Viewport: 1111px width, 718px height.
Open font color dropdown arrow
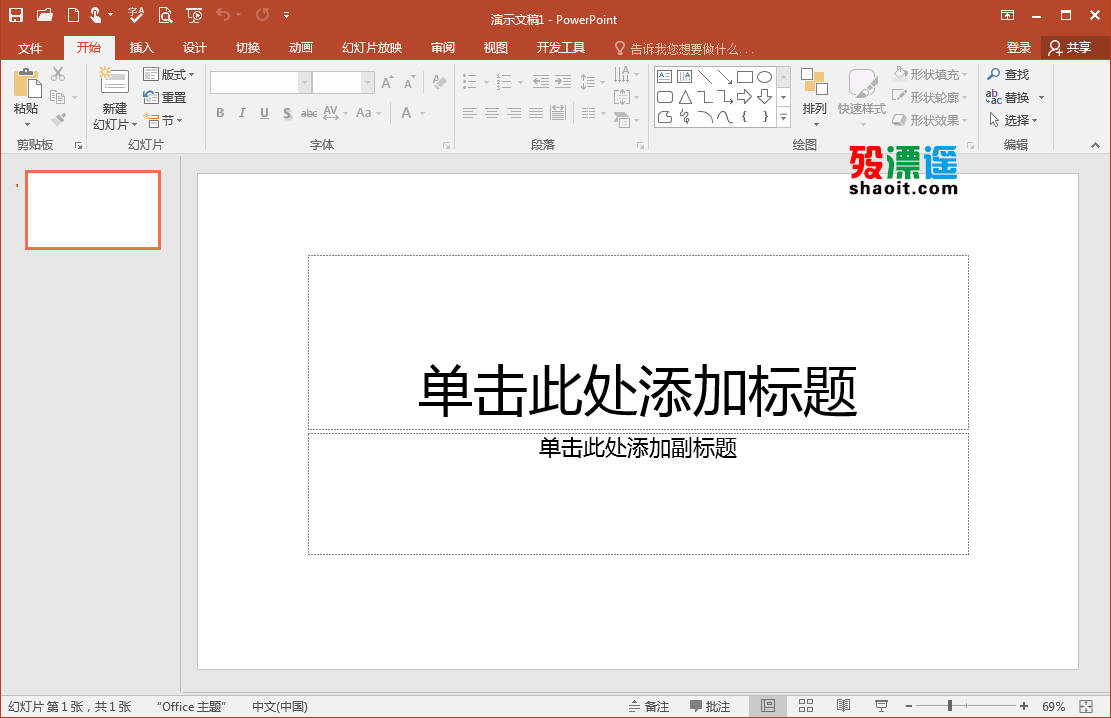(423, 113)
